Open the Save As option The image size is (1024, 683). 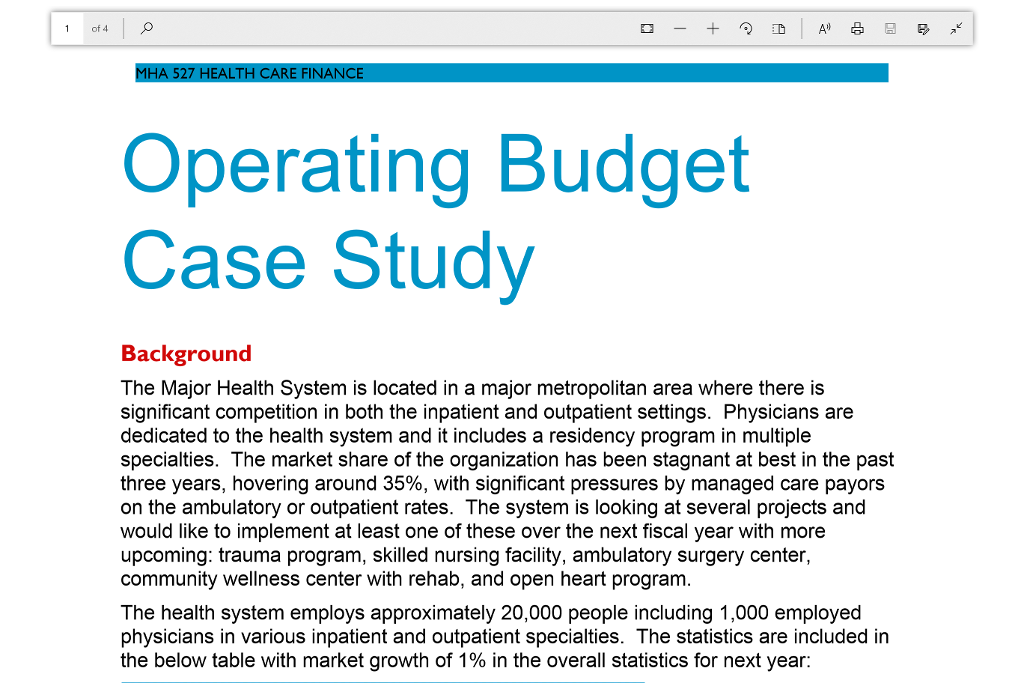(x=923, y=28)
